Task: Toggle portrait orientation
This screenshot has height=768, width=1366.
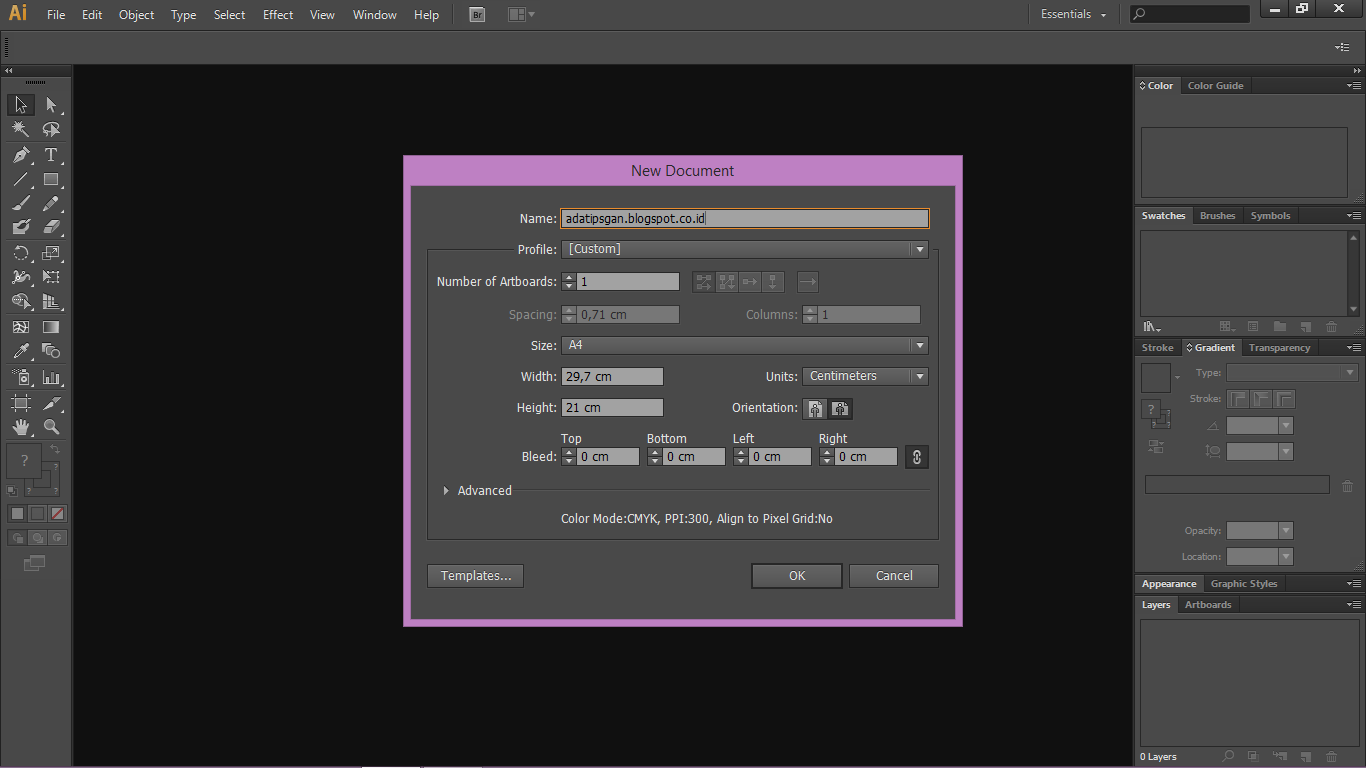Action: point(814,409)
